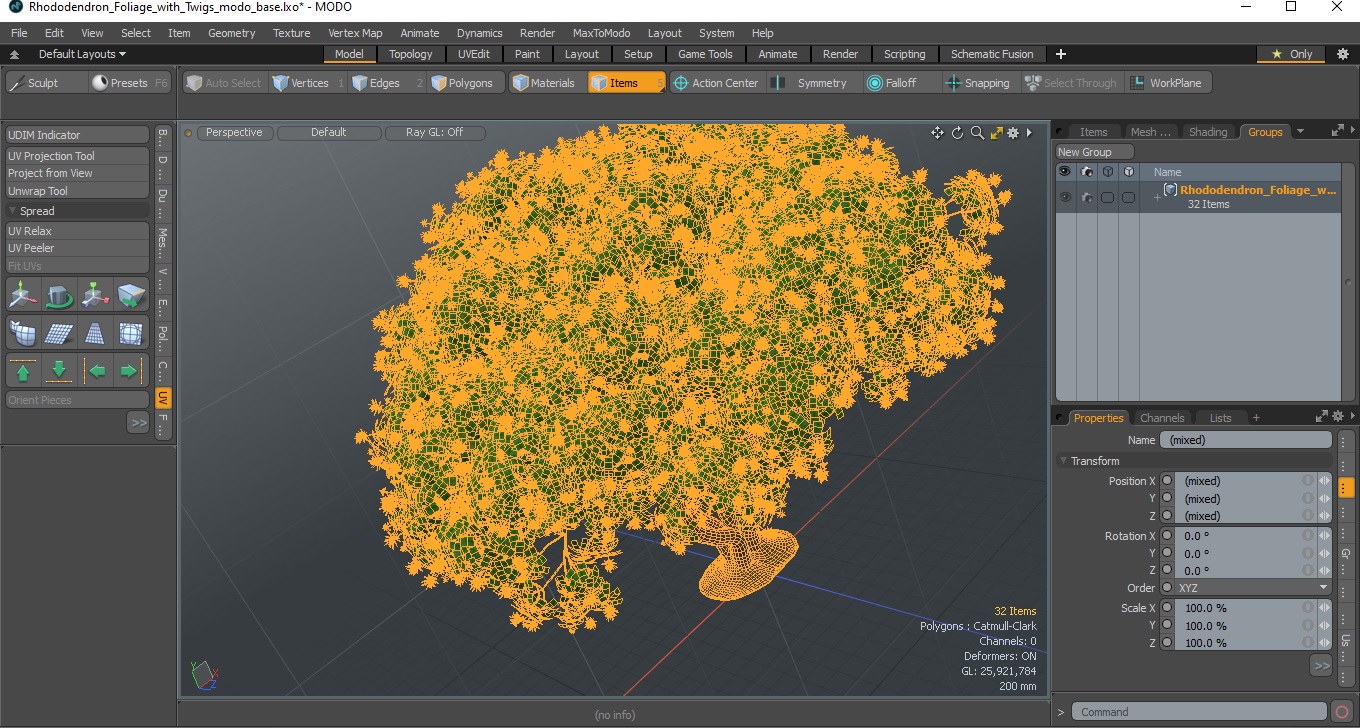1360x728 pixels.
Task: Toggle visibility eye for Rhododendron group
Action: tap(1065, 197)
